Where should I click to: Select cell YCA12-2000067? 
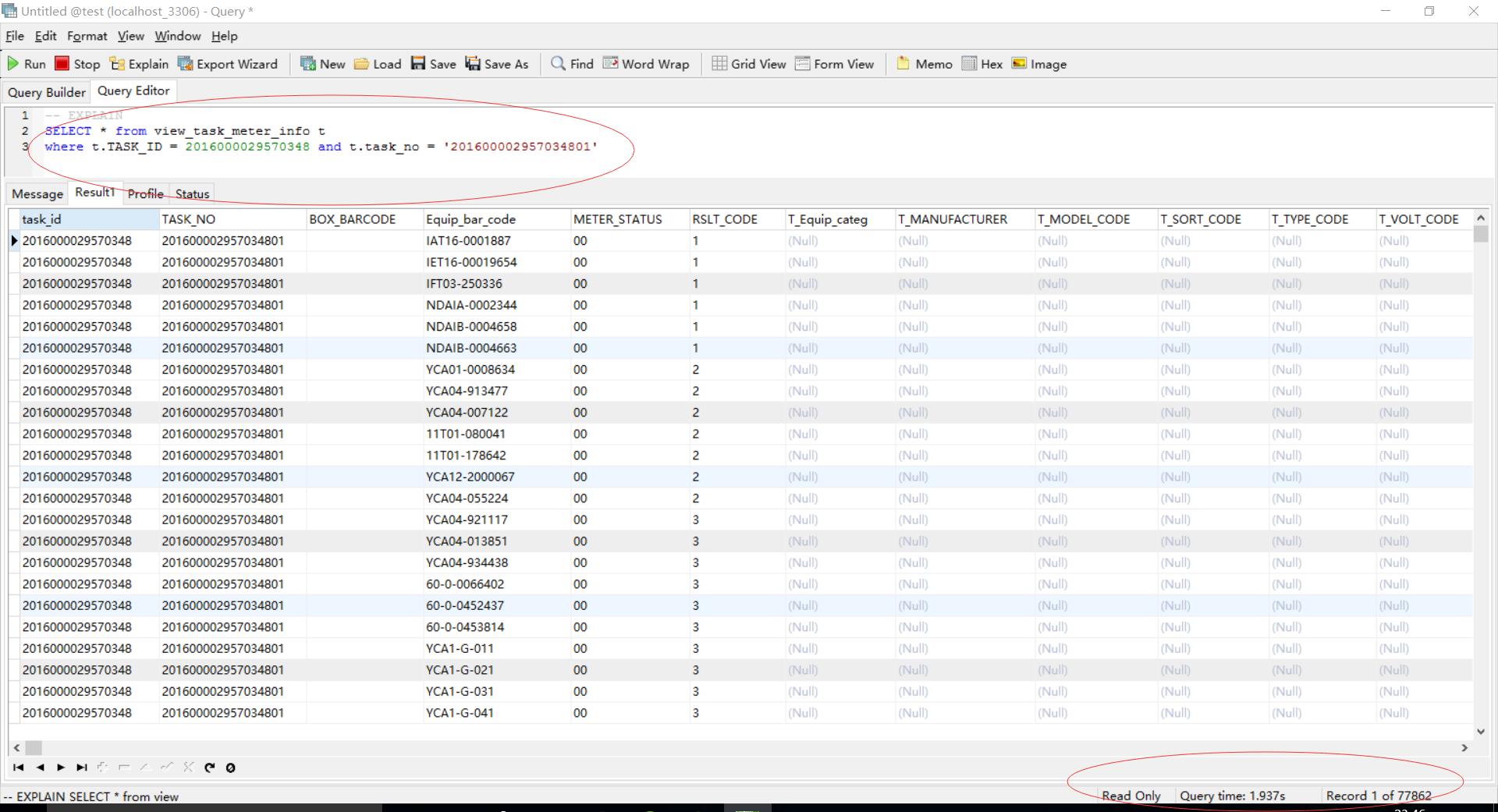point(496,477)
